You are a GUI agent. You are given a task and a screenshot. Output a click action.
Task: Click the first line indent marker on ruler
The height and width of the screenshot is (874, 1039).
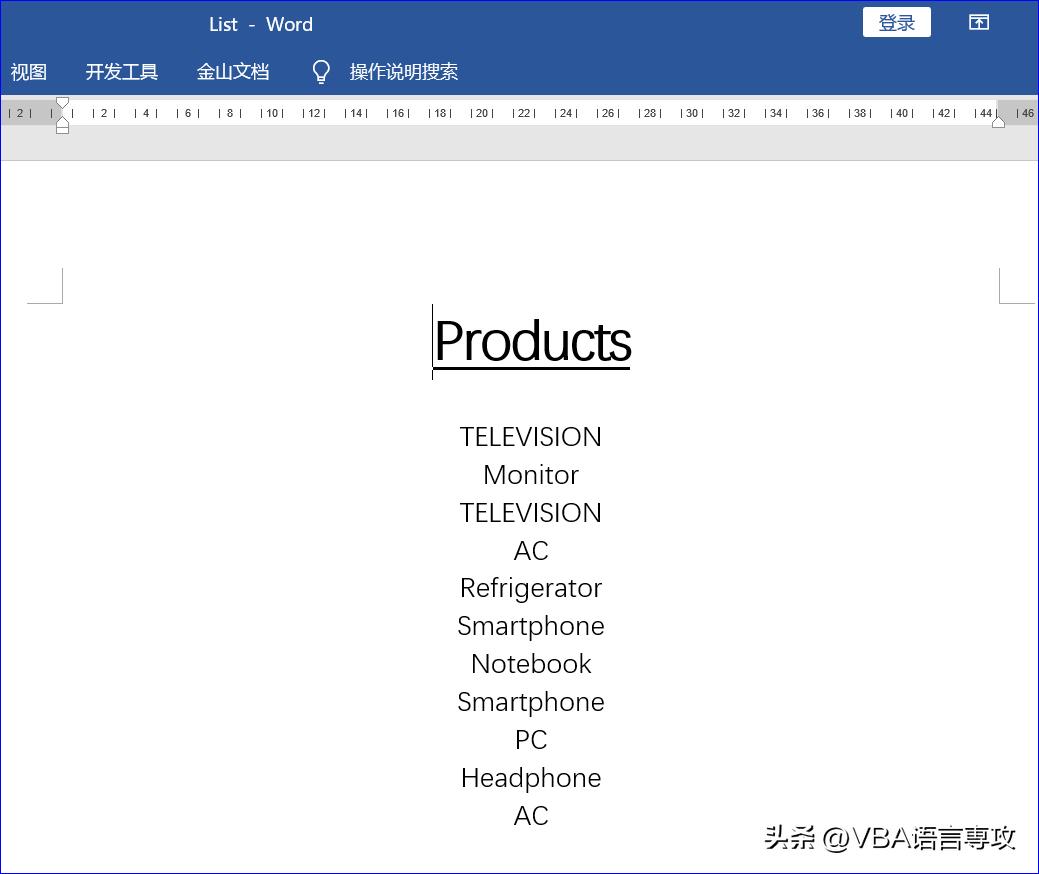coord(62,103)
